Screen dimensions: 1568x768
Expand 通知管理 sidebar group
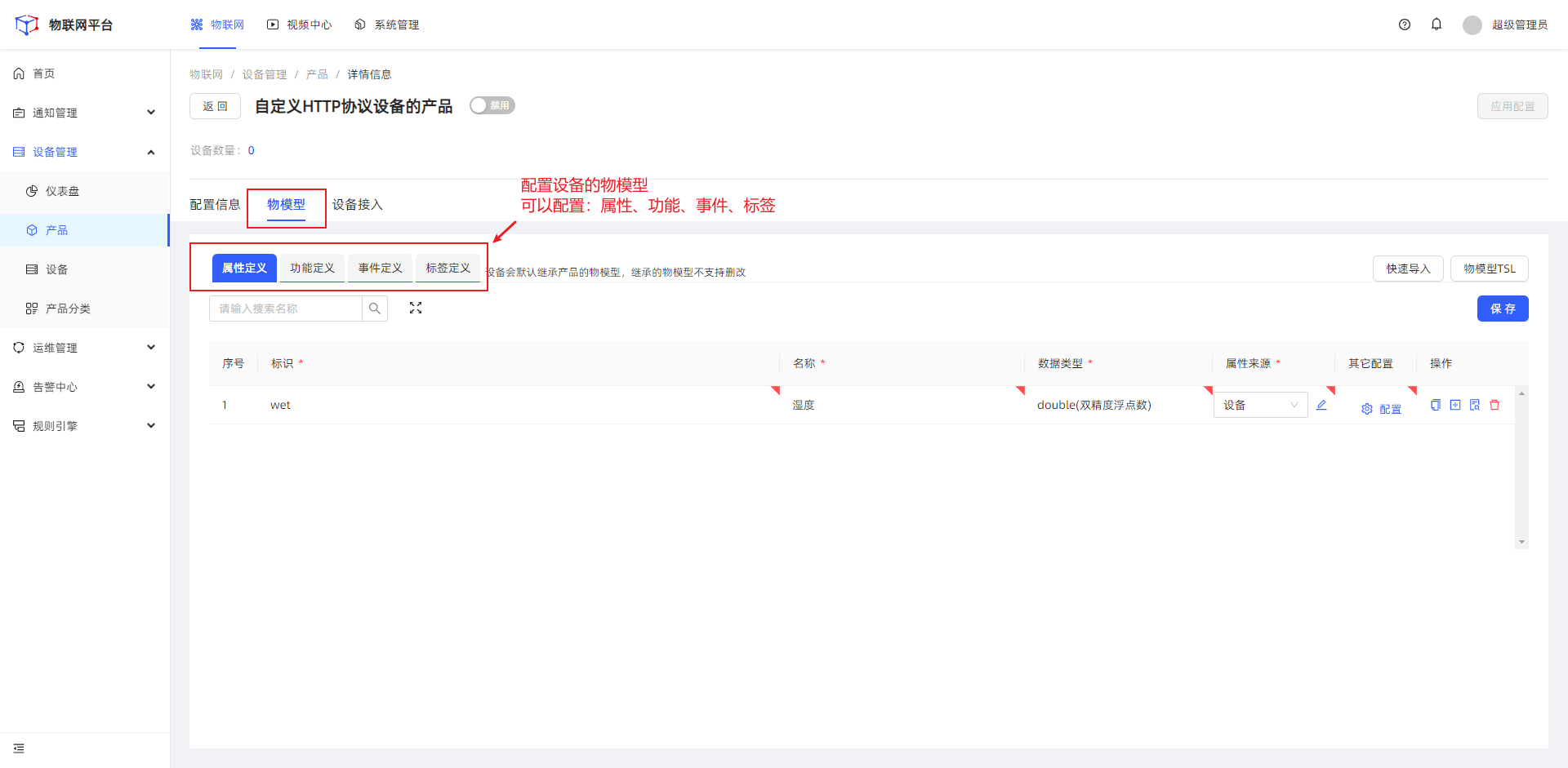point(85,113)
